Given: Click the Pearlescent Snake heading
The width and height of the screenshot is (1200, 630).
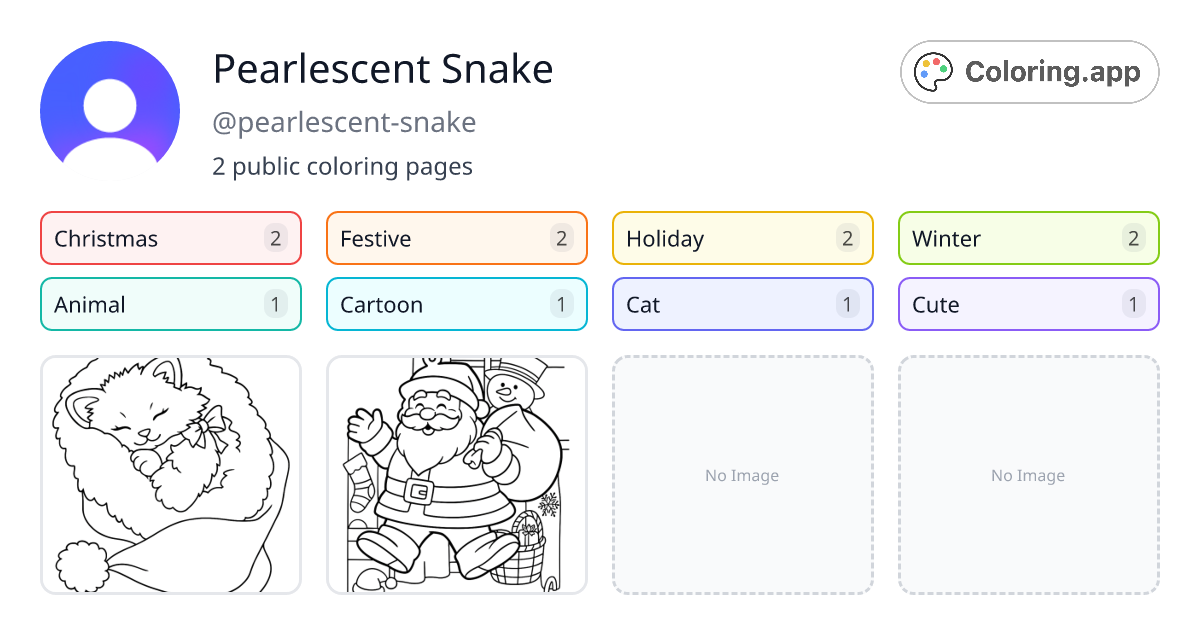Looking at the screenshot, I should click(x=383, y=69).
